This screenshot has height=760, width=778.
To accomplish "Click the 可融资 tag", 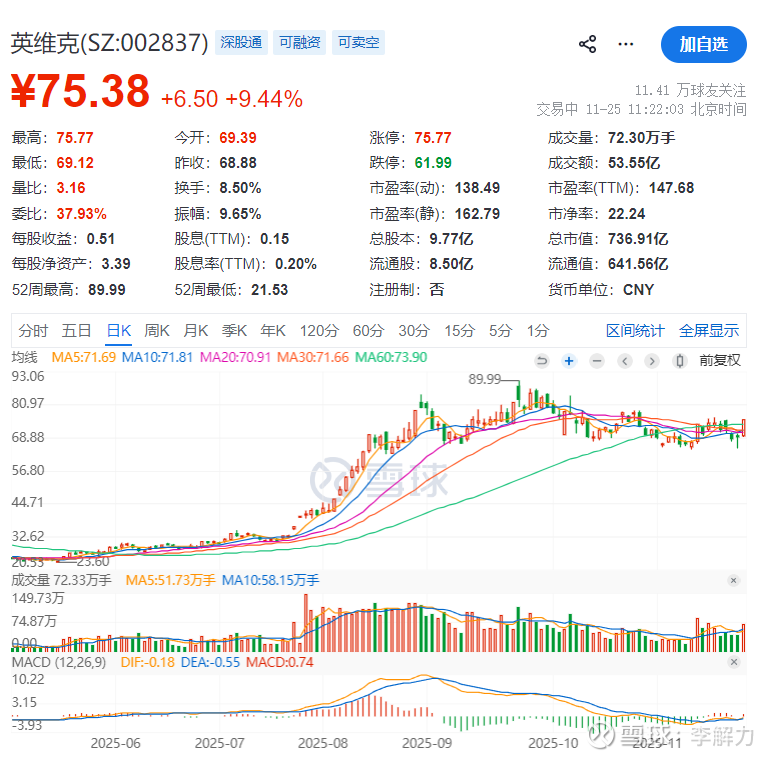I will 300,43.
